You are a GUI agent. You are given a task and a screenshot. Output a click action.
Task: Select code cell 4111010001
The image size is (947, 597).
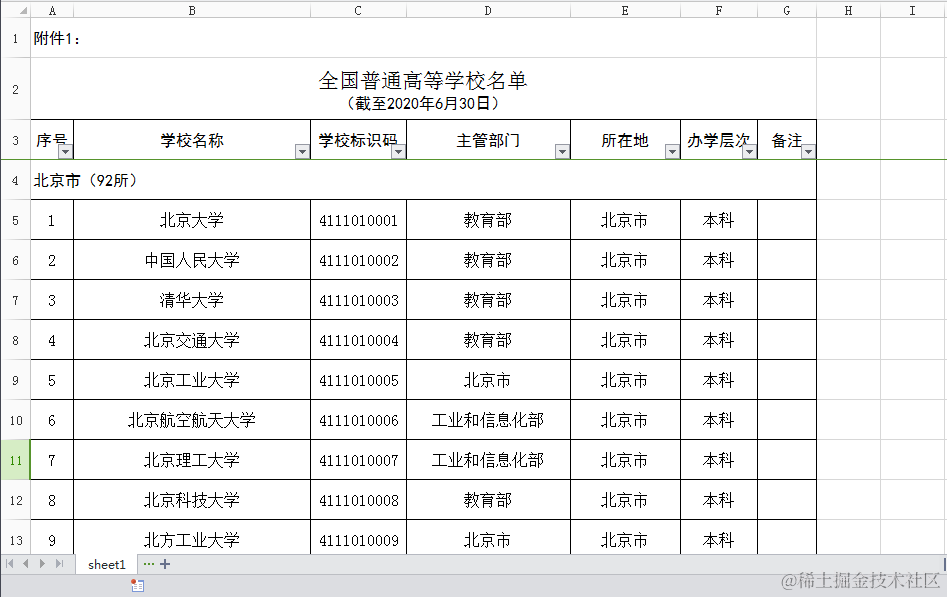[x=359, y=220]
